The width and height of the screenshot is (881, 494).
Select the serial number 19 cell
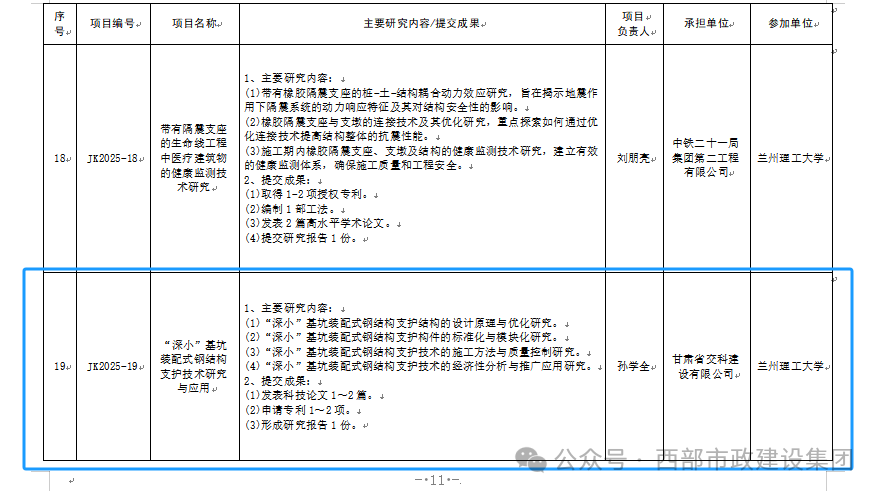click(60, 366)
